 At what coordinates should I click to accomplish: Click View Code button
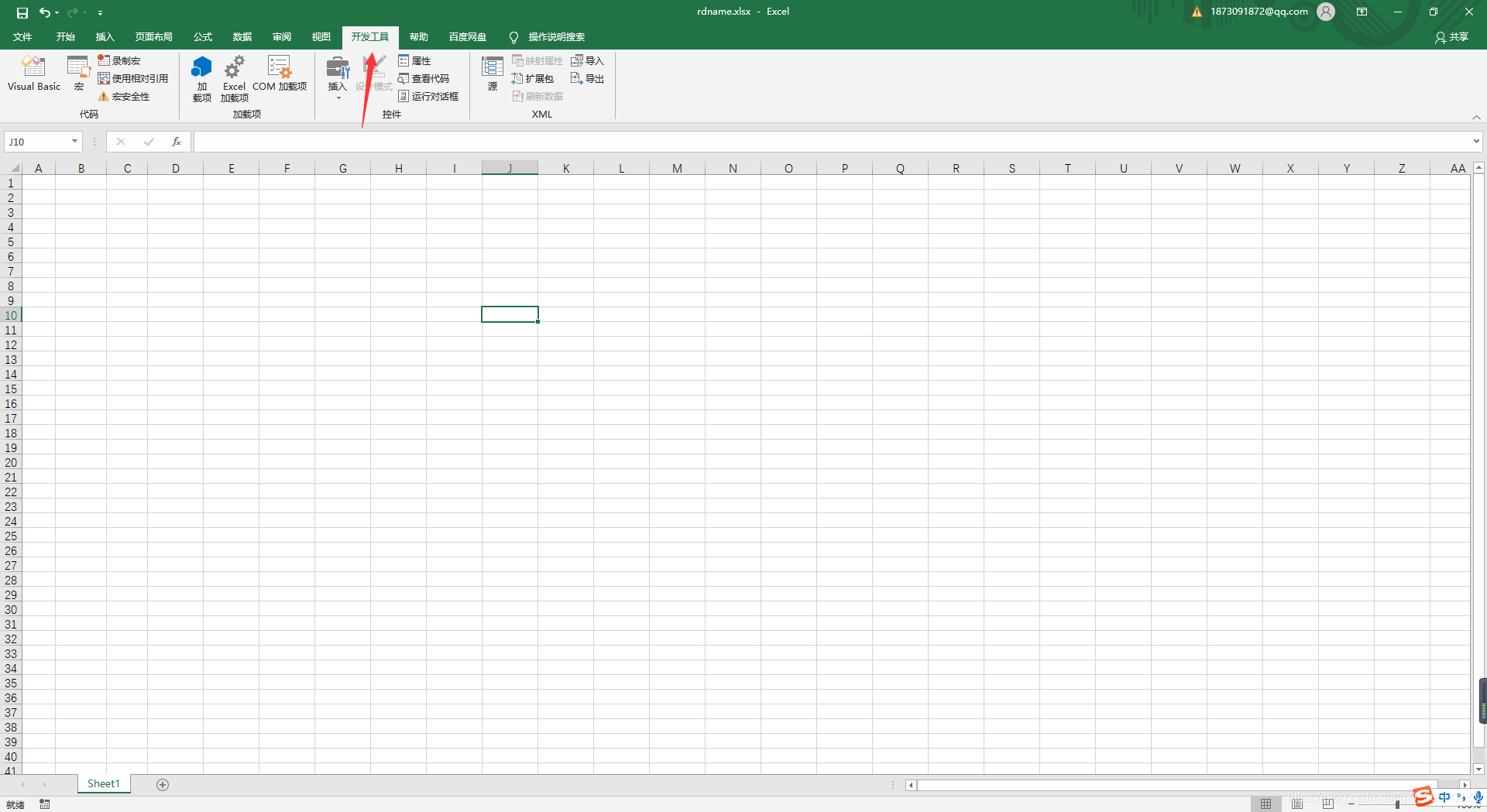coord(424,78)
